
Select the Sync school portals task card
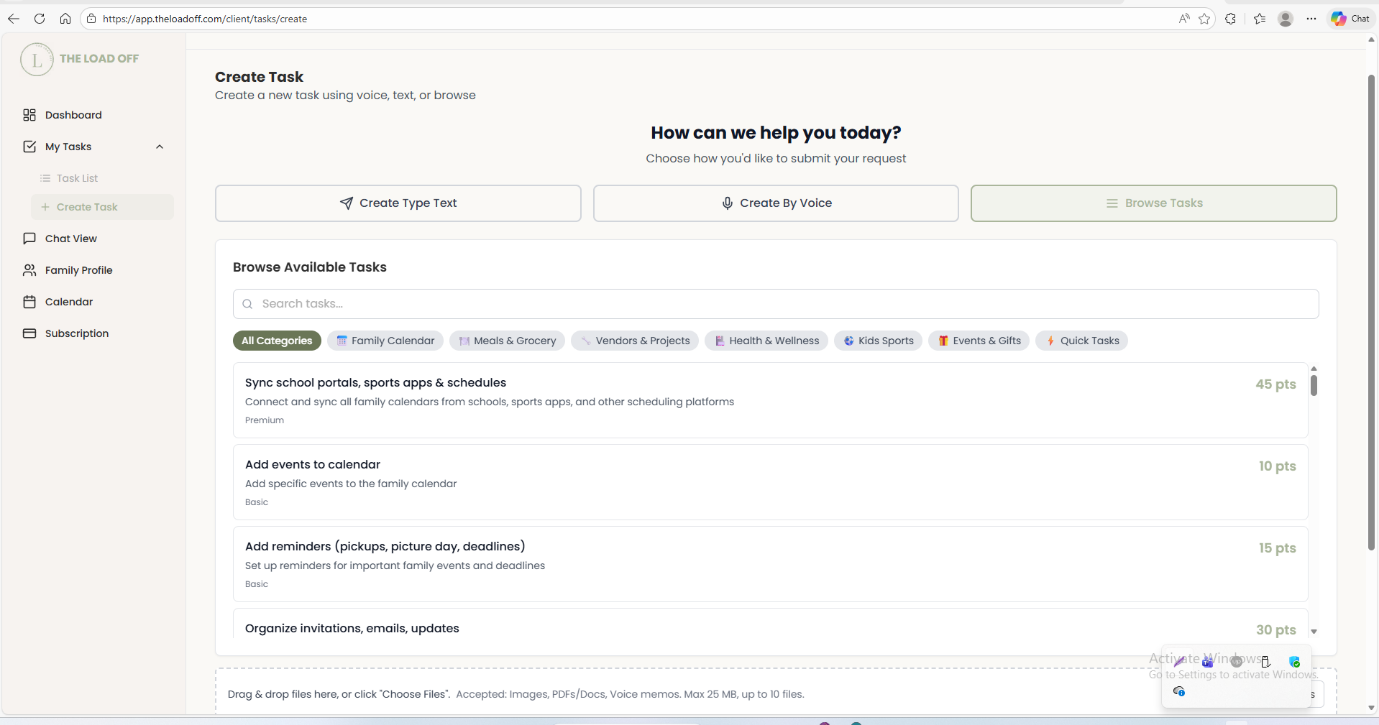click(771, 400)
